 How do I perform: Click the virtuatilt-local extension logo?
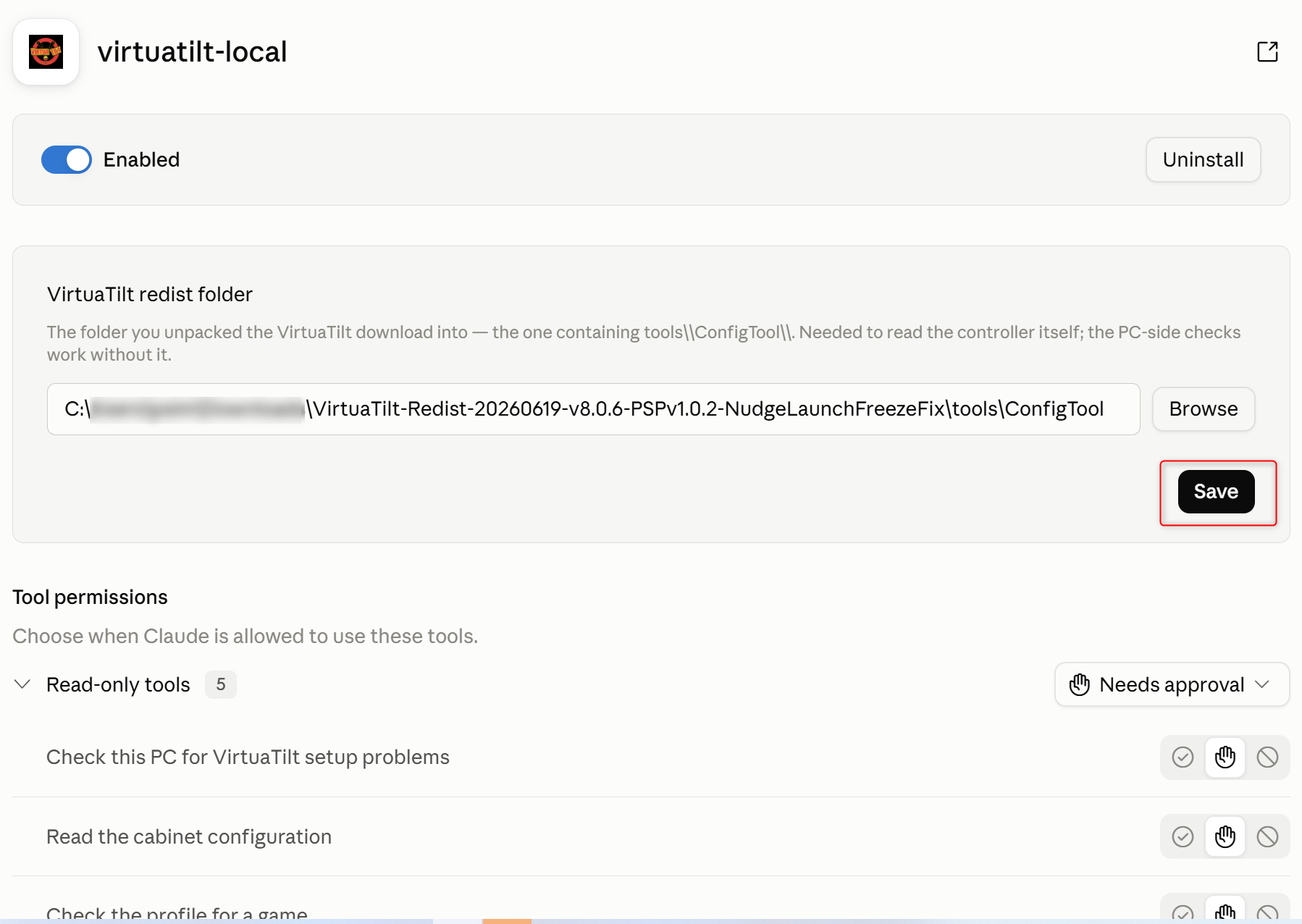(46, 52)
